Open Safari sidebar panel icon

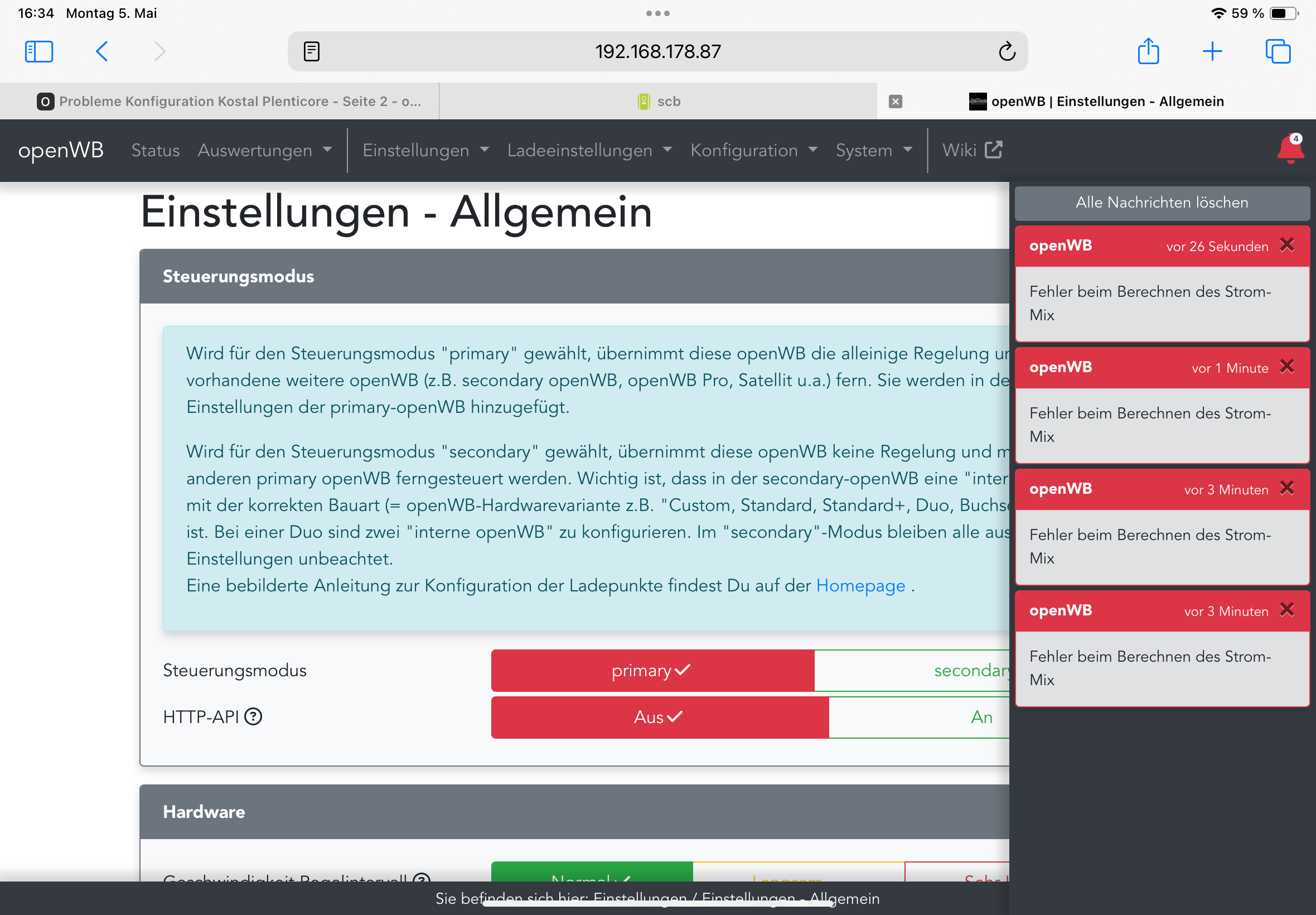point(39,51)
